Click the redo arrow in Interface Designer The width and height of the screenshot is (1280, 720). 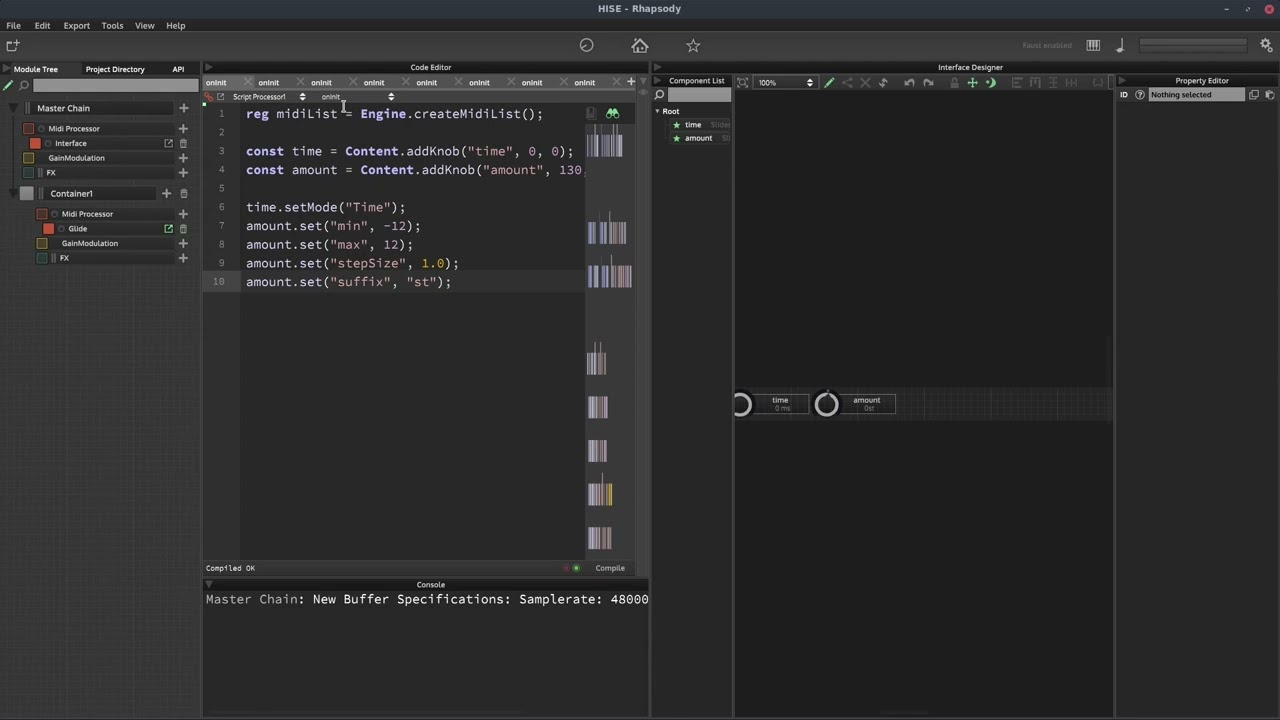[928, 82]
